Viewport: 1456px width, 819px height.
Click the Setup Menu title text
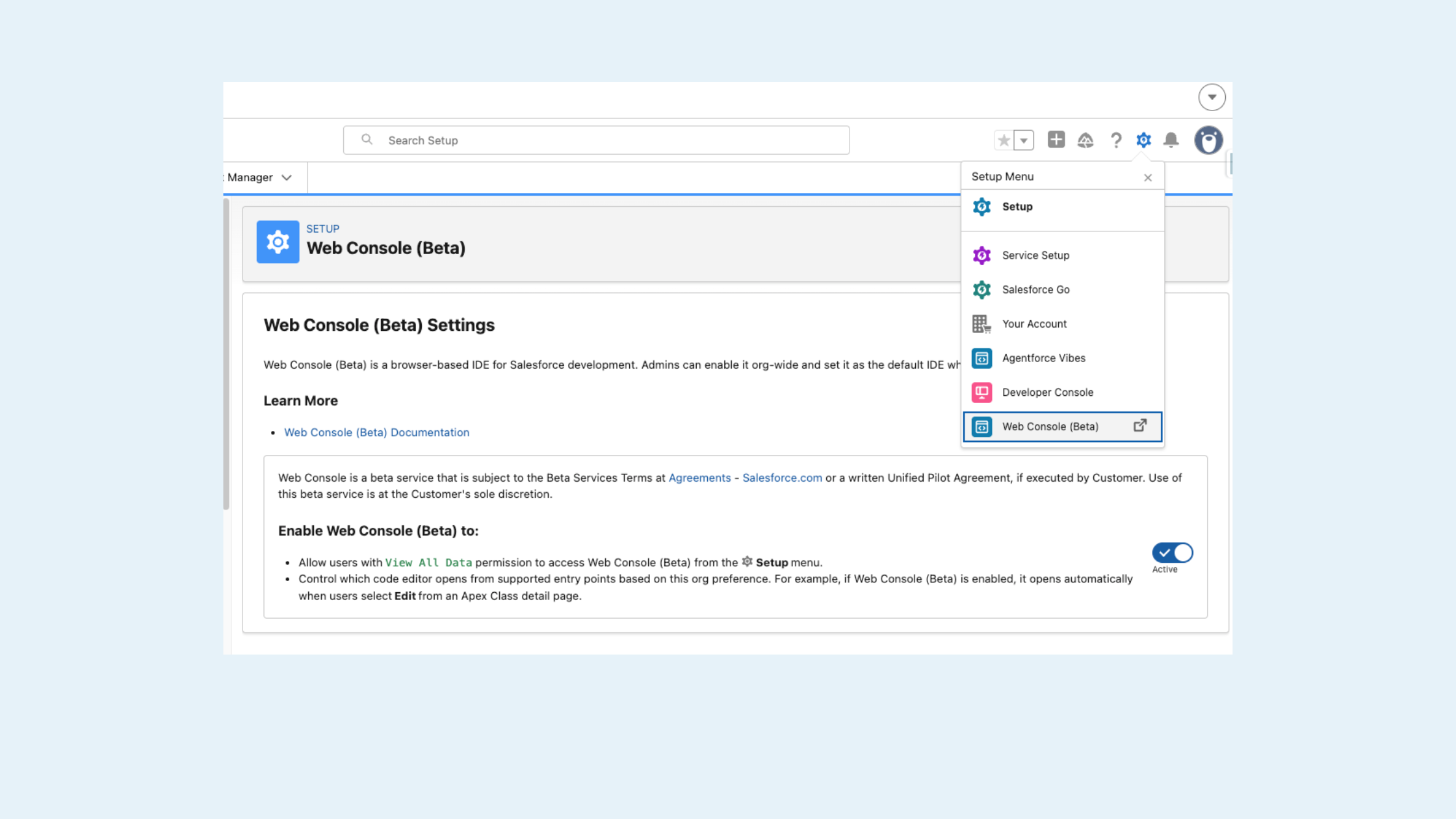[x=1002, y=177]
